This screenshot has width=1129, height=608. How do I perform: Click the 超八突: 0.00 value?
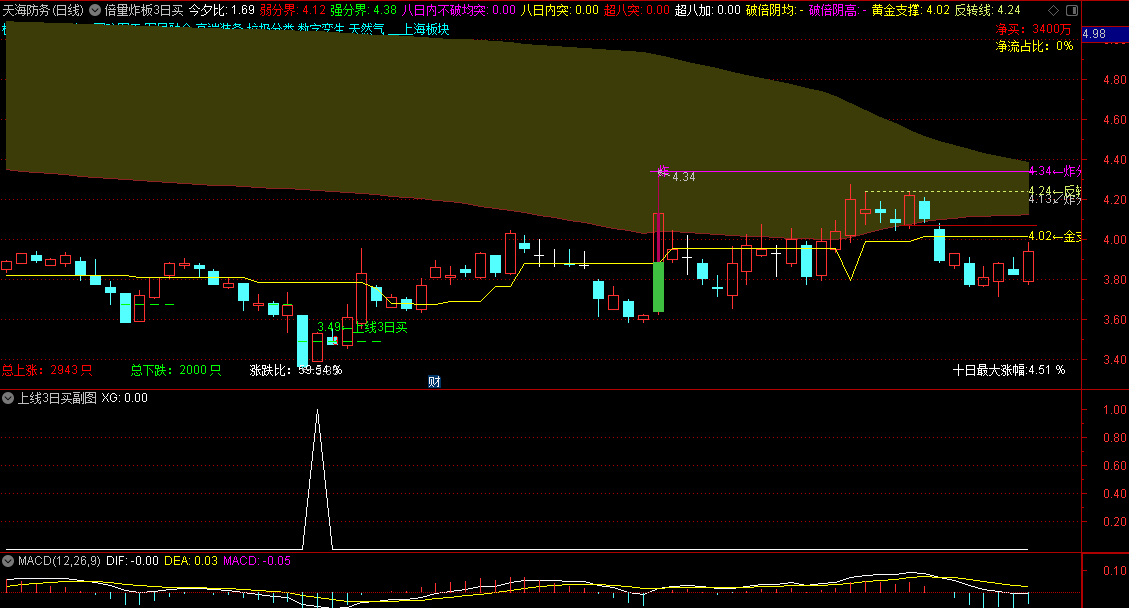[x=637, y=10]
